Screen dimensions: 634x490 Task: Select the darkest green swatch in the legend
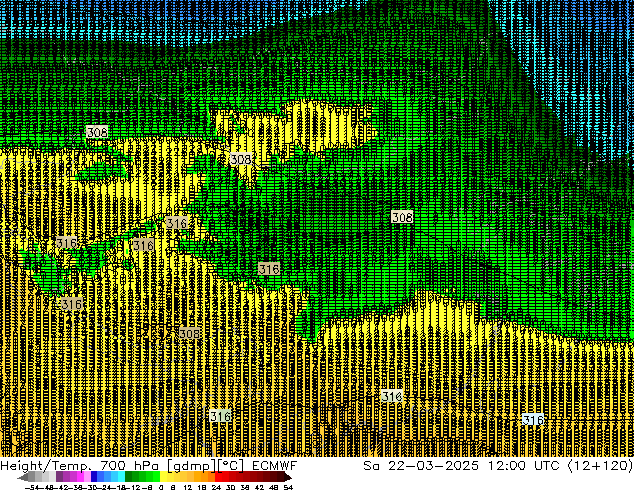pos(129,477)
